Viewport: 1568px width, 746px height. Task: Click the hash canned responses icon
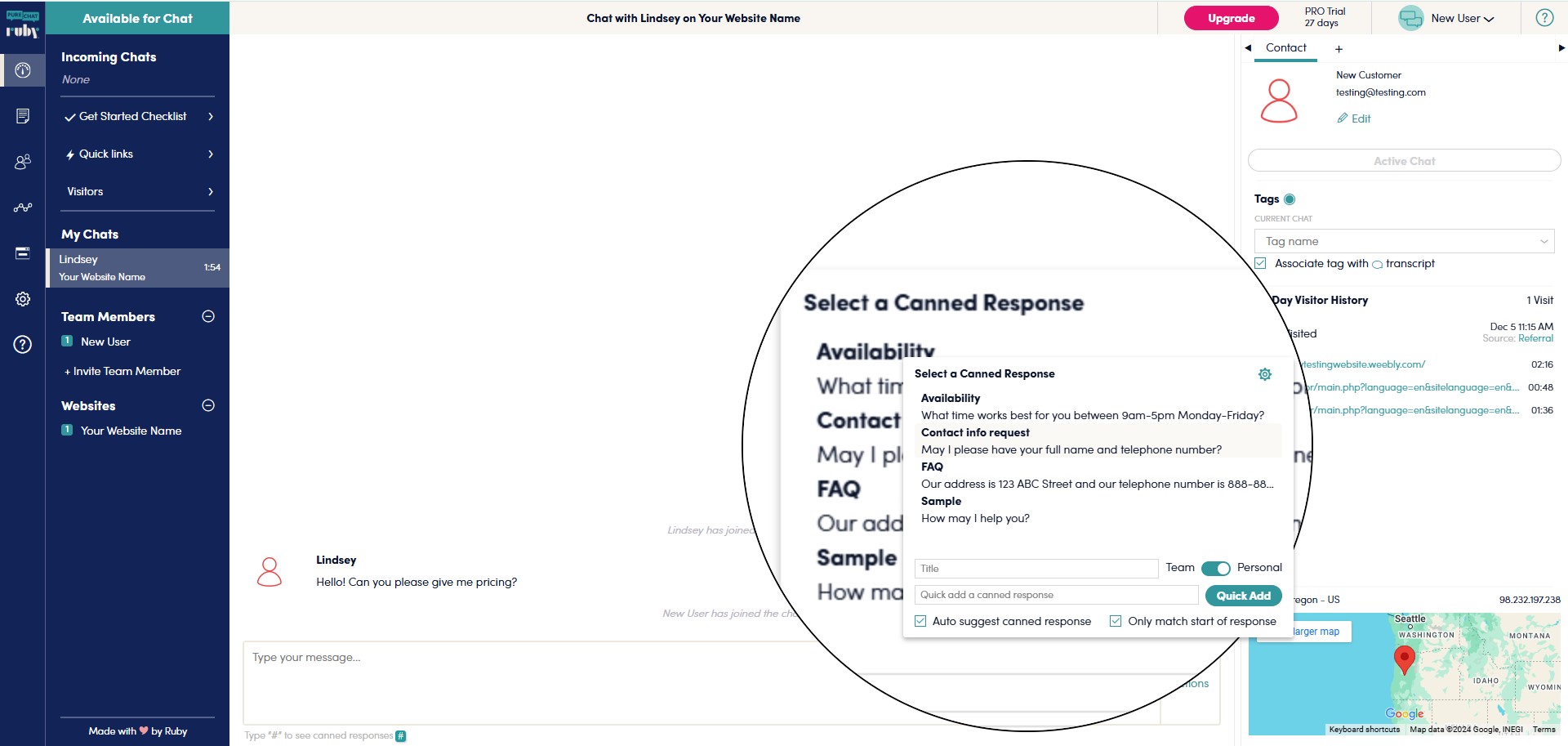(401, 735)
